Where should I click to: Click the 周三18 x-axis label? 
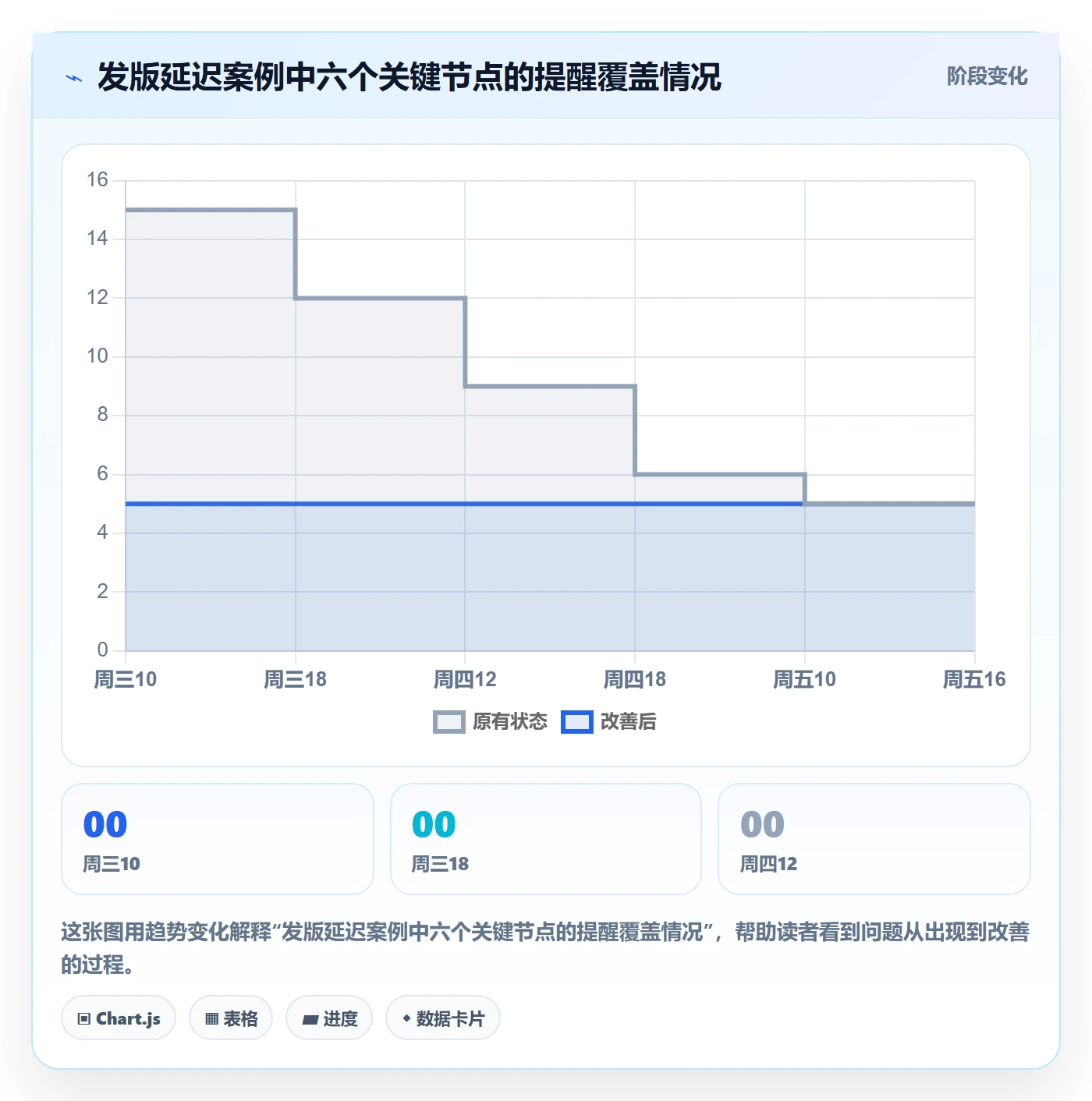296,679
